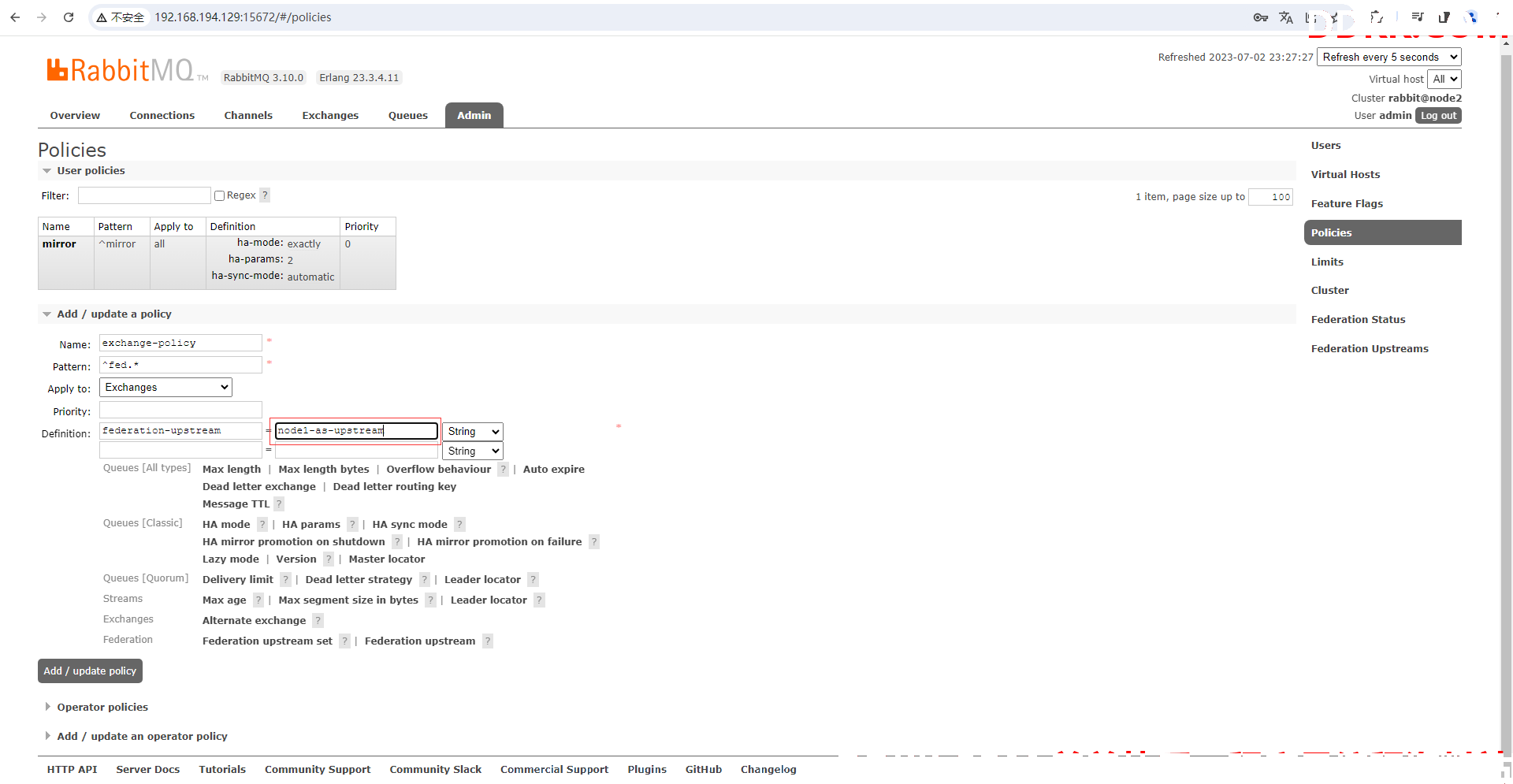Reload the page with refresh icon

tap(69, 17)
